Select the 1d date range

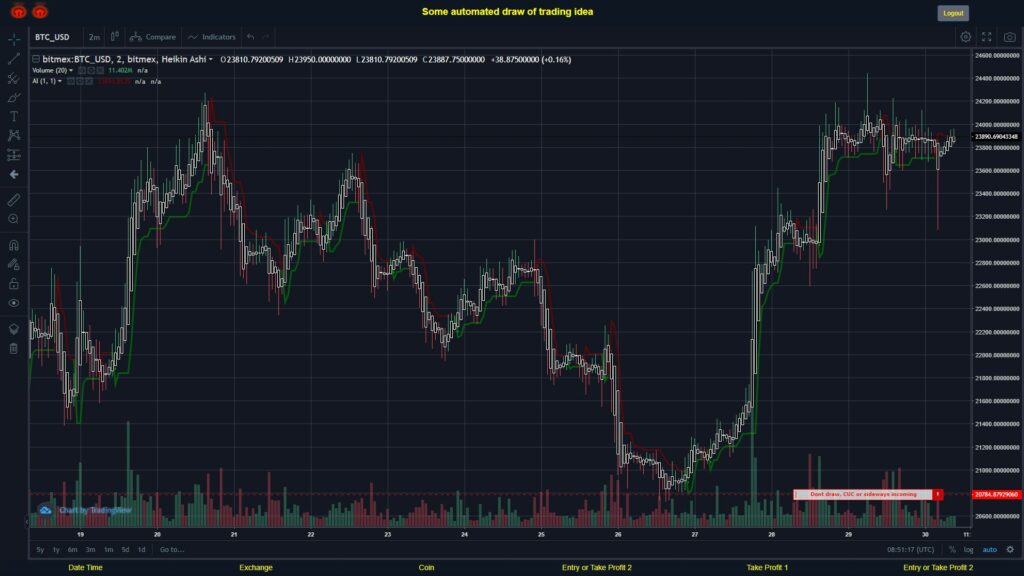(x=142, y=550)
